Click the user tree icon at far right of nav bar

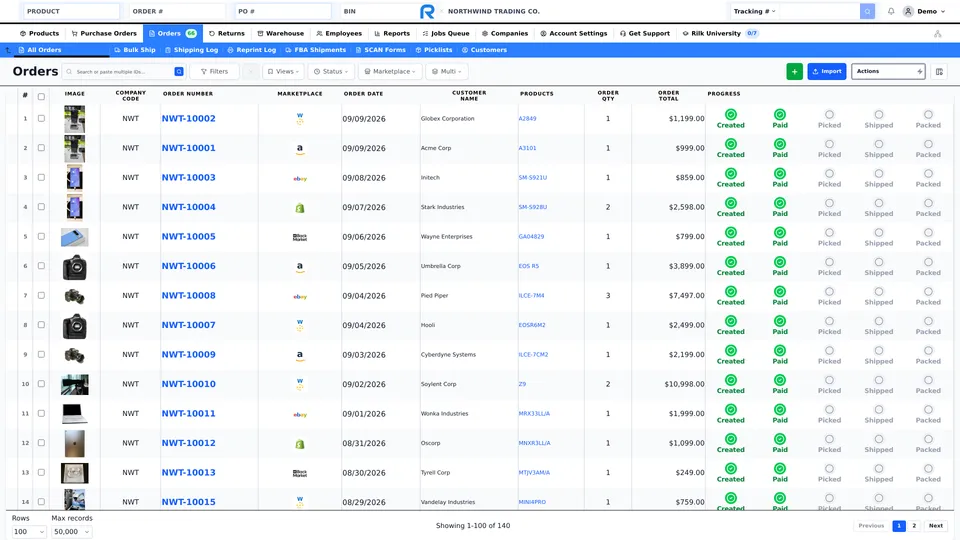point(937,34)
